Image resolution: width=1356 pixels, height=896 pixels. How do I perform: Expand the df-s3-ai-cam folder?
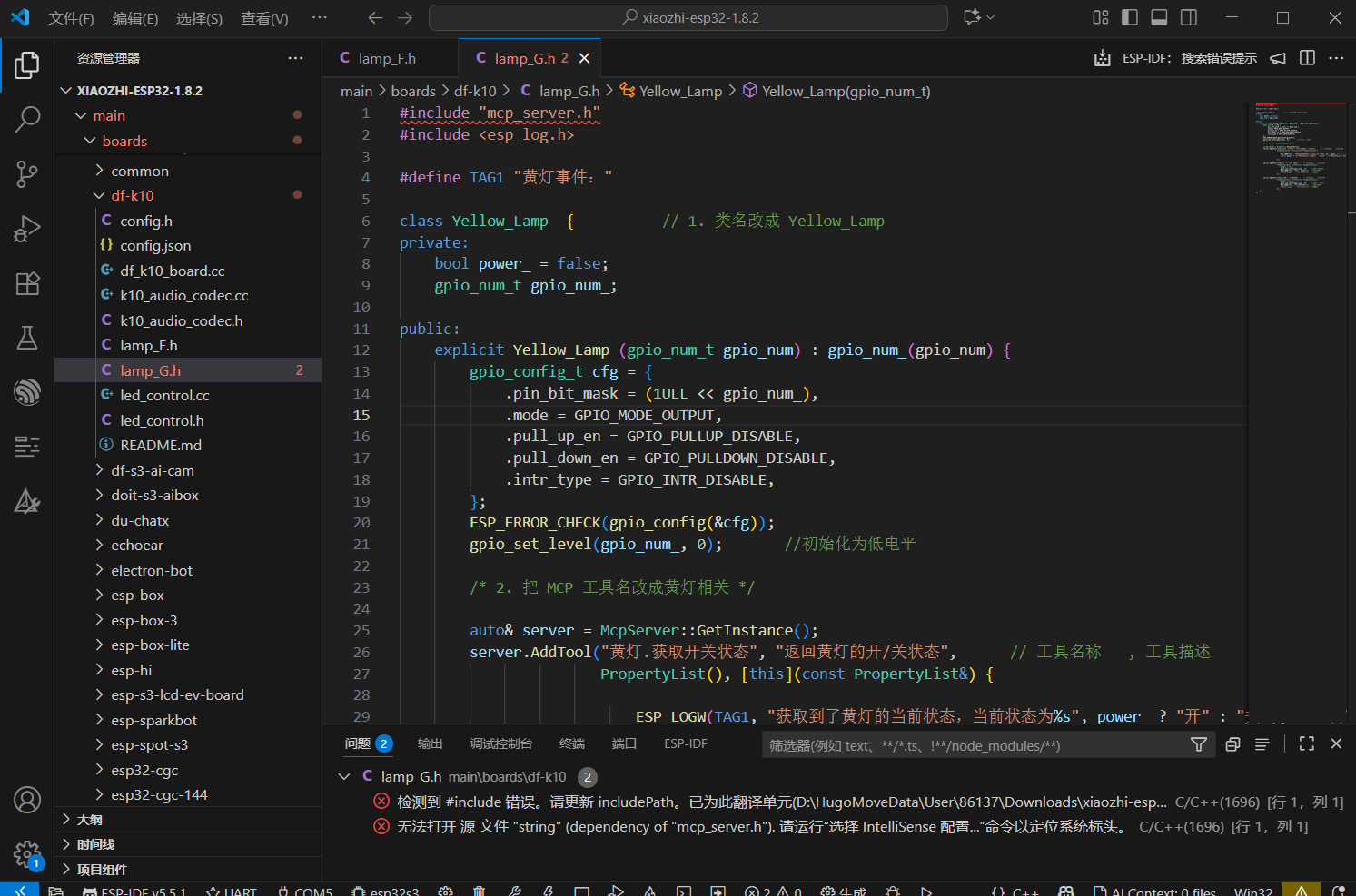tap(152, 470)
